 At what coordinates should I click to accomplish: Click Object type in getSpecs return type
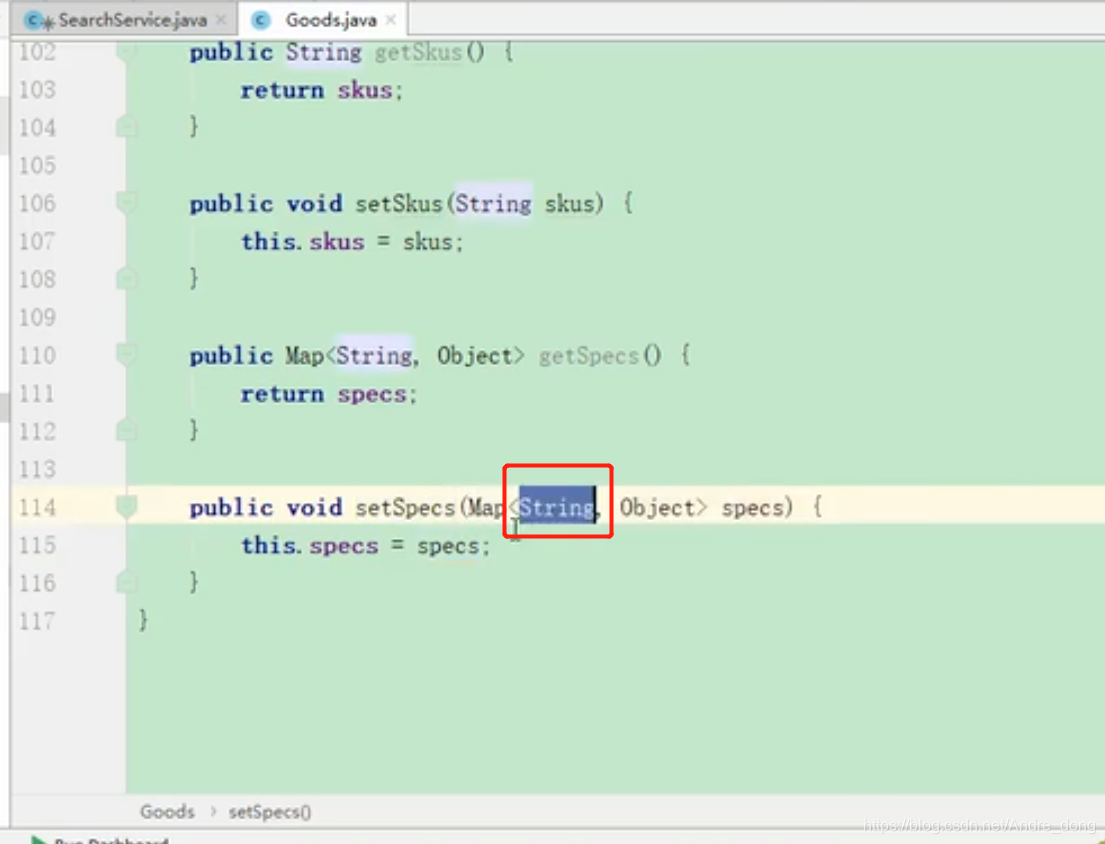point(475,356)
